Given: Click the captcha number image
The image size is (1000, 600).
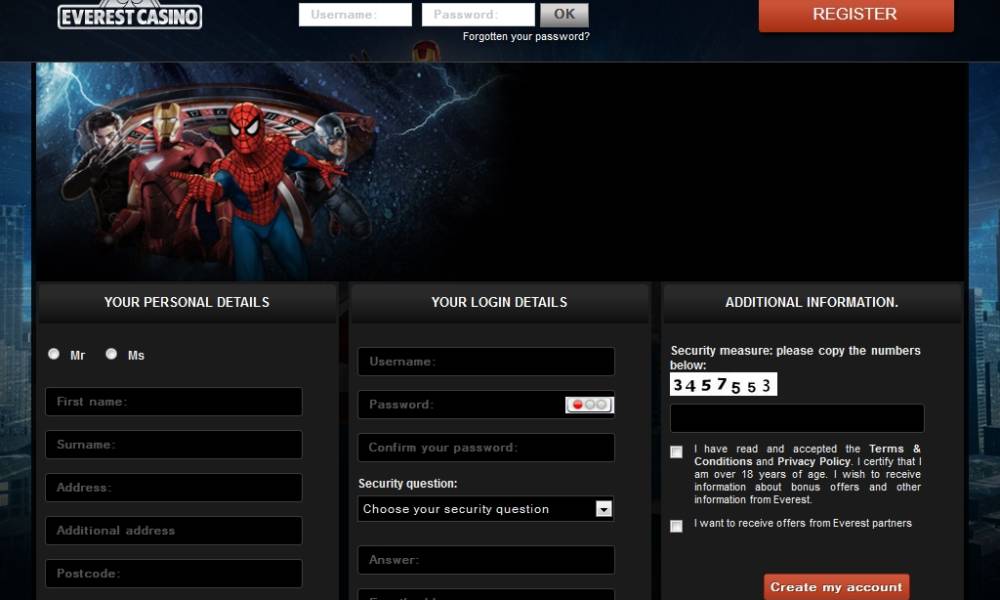Looking at the screenshot, I should (x=723, y=384).
